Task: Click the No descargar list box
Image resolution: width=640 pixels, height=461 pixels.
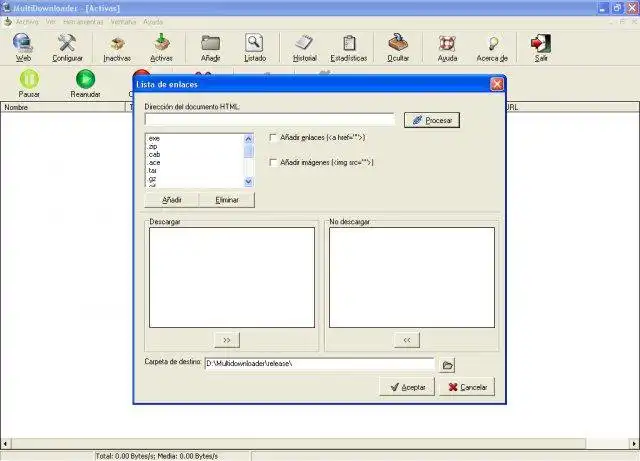Action: [412, 277]
